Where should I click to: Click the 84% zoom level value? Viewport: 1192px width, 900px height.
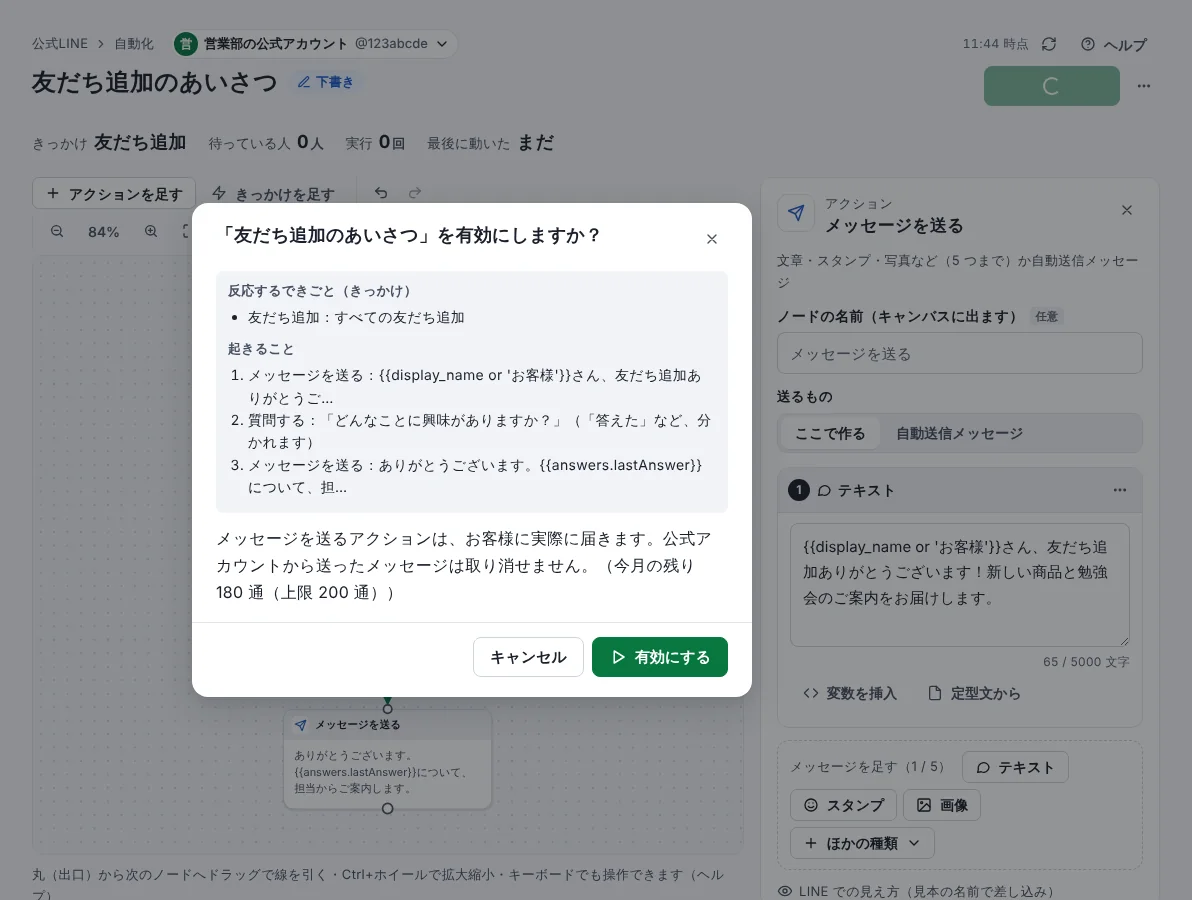tap(103, 232)
